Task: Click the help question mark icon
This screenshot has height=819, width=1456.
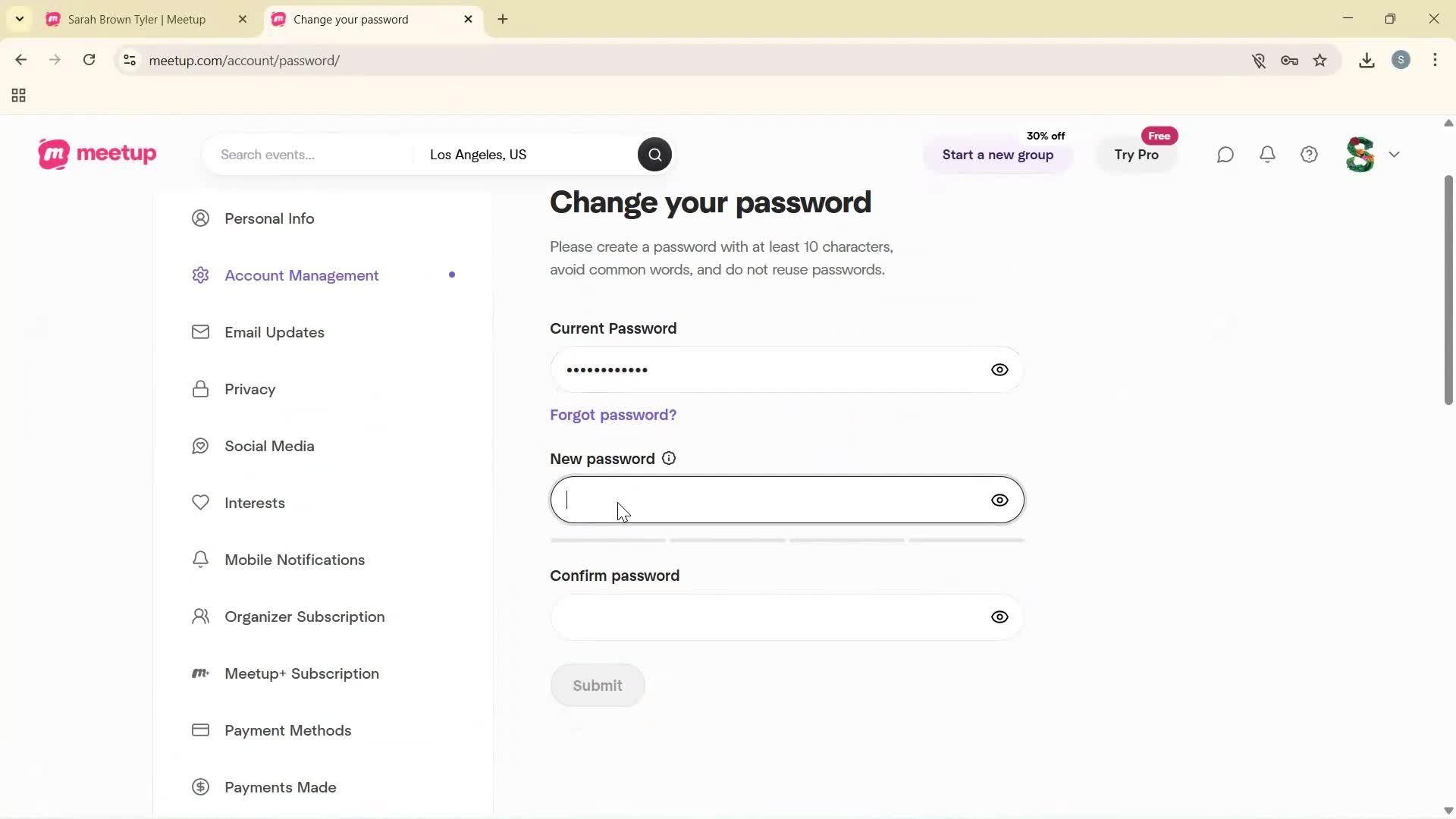Action: pos(1309,154)
